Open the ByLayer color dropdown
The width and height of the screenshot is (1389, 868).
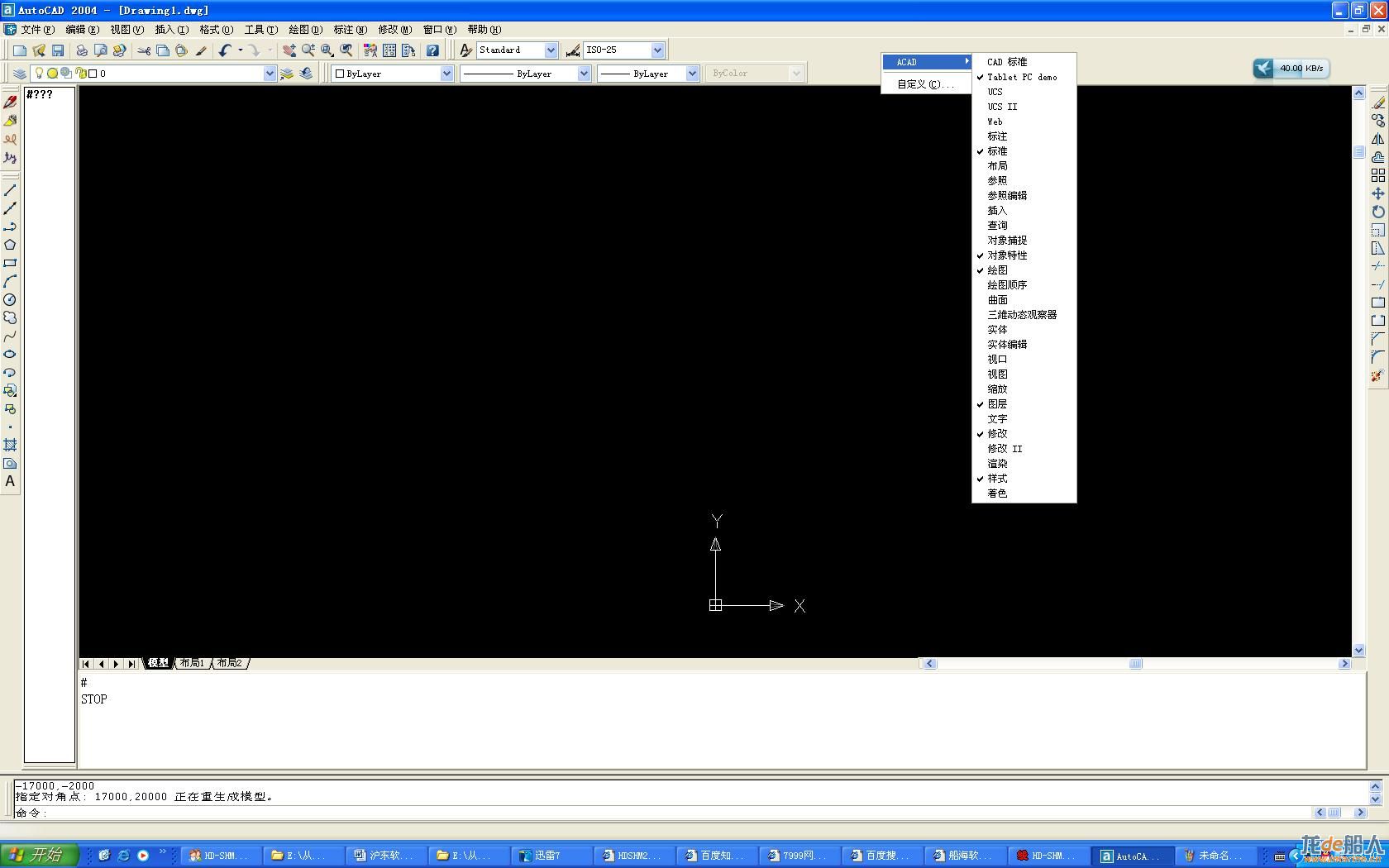[x=446, y=74]
